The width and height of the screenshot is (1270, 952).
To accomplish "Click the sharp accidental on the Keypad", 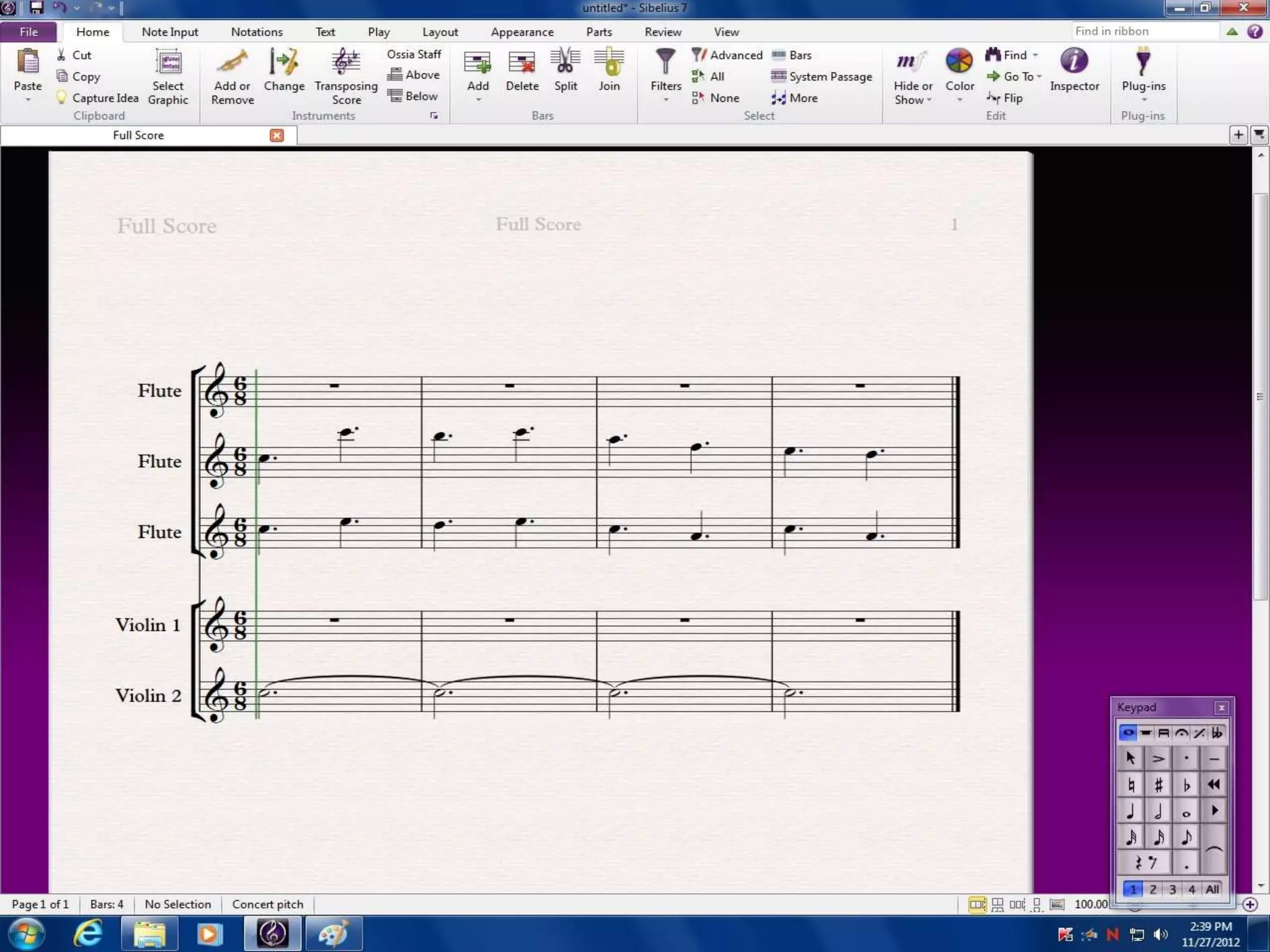I will click(x=1158, y=785).
